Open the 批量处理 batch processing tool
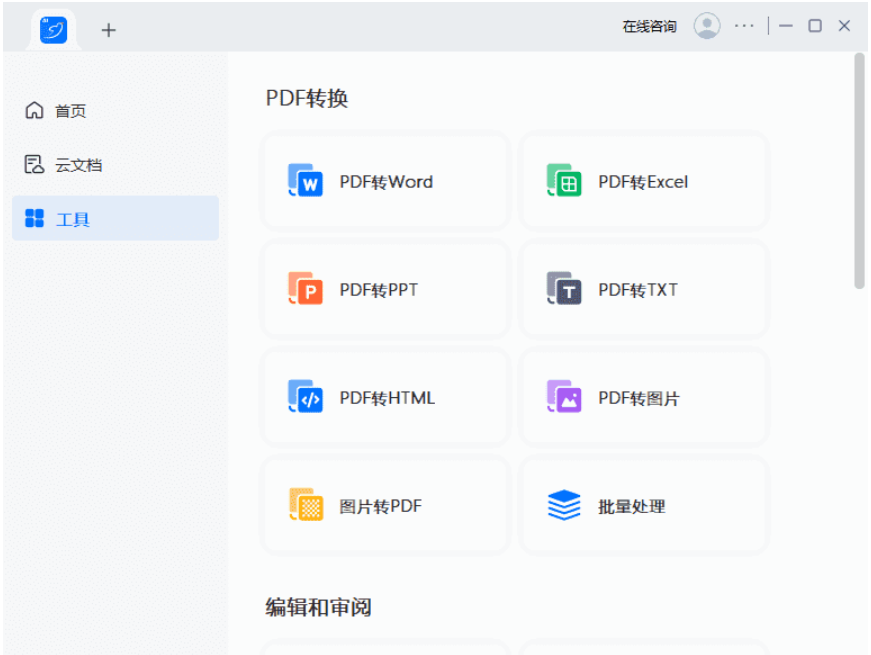 pyautogui.click(x=644, y=505)
